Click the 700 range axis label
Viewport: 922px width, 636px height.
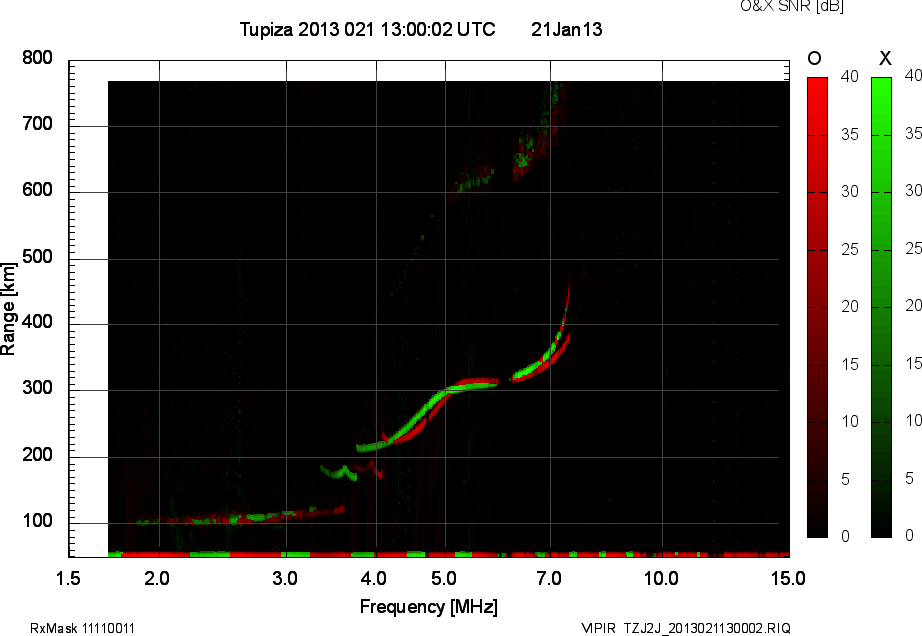click(x=37, y=124)
